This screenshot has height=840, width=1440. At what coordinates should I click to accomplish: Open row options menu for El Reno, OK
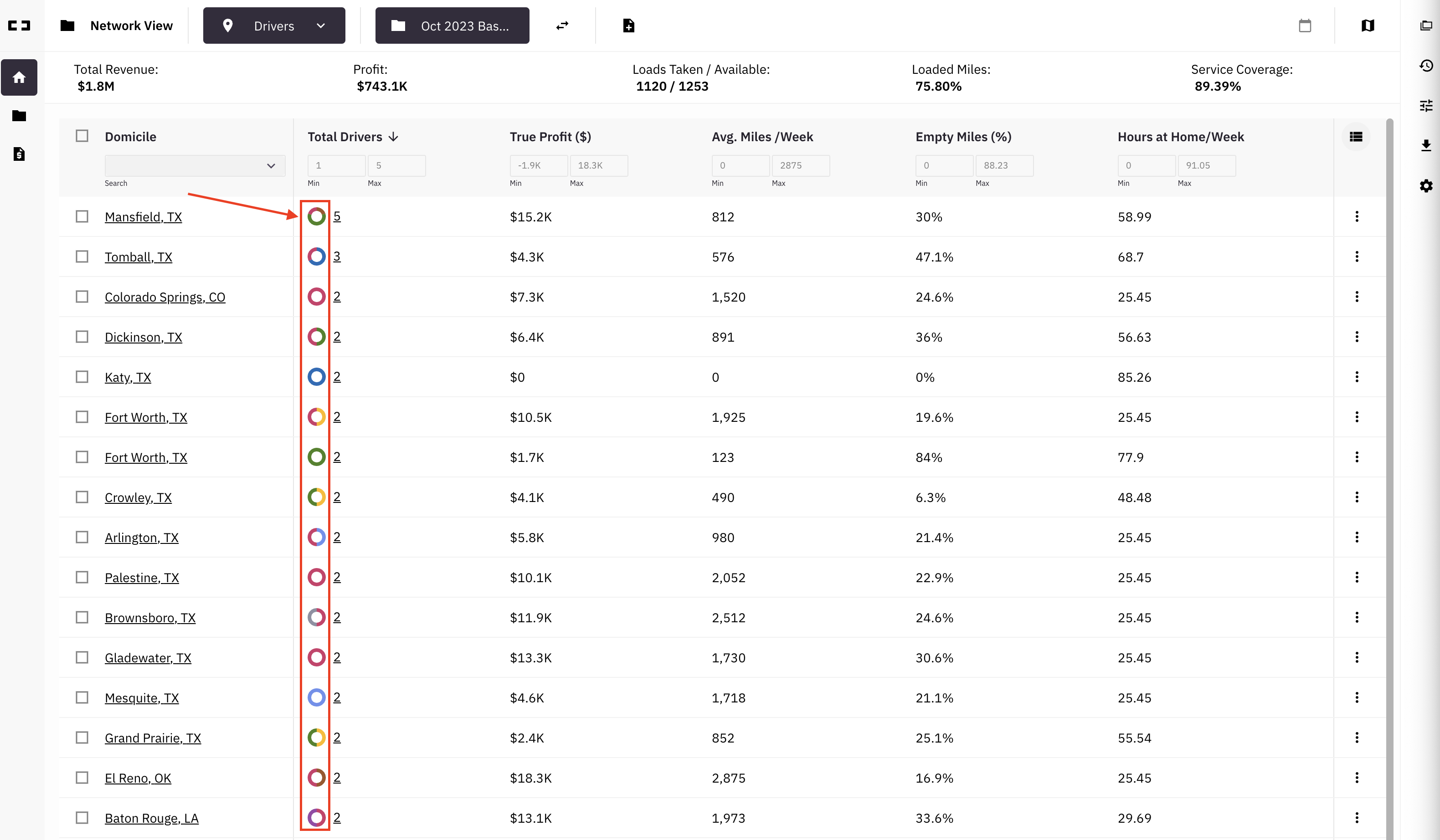tap(1357, 778)
